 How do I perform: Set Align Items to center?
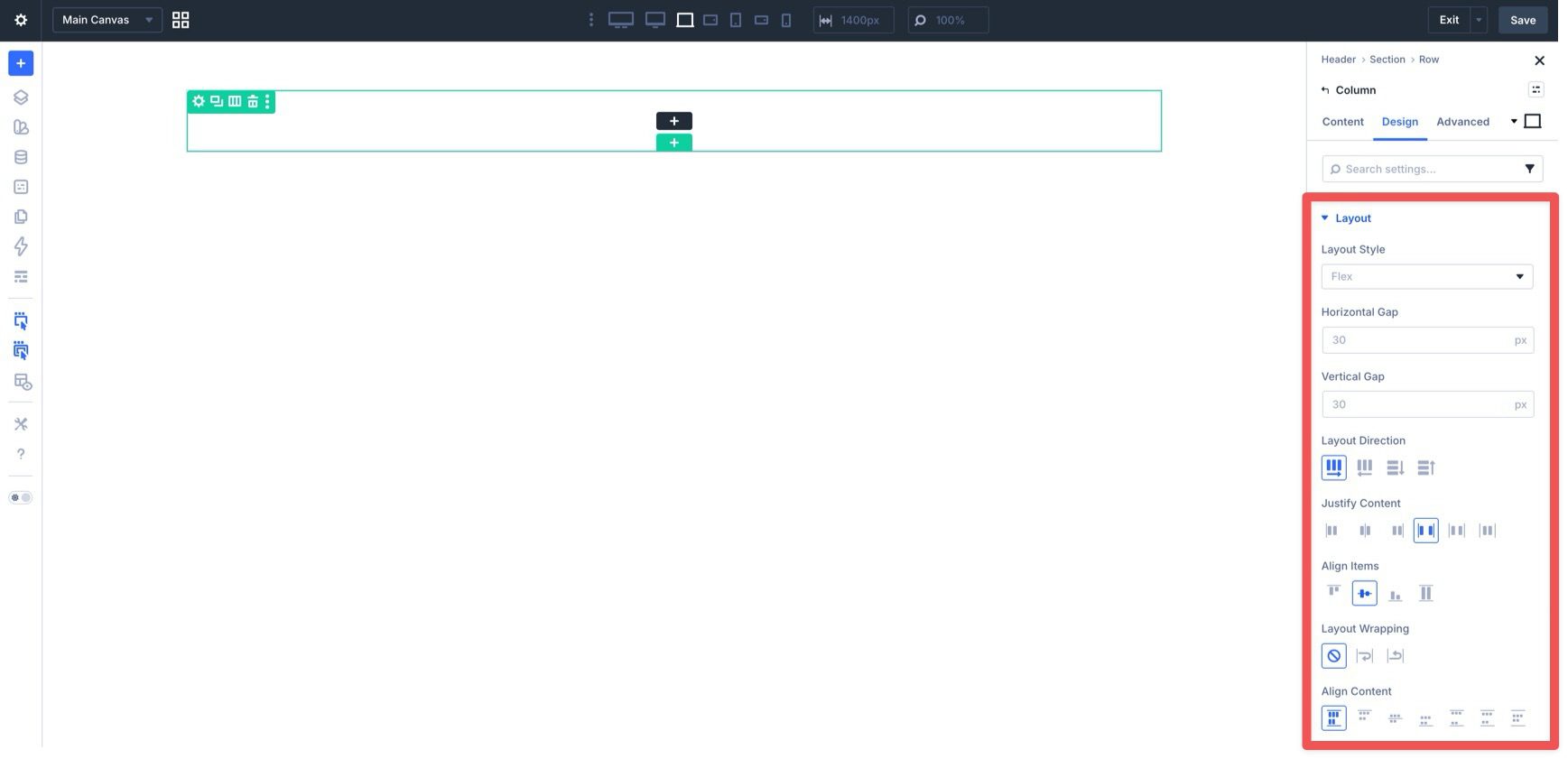click(1365, 593)
